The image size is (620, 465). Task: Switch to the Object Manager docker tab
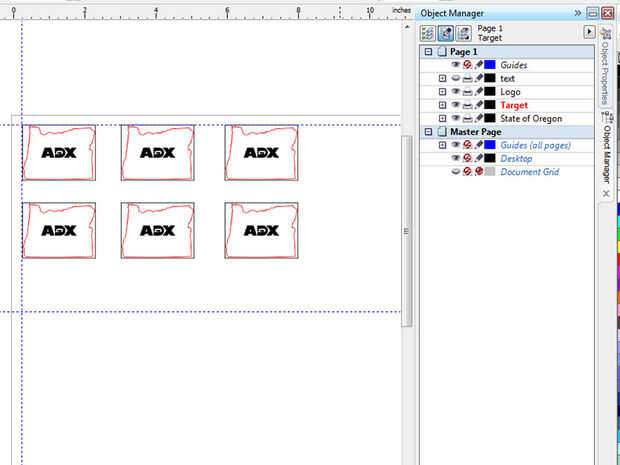point(606,149)
